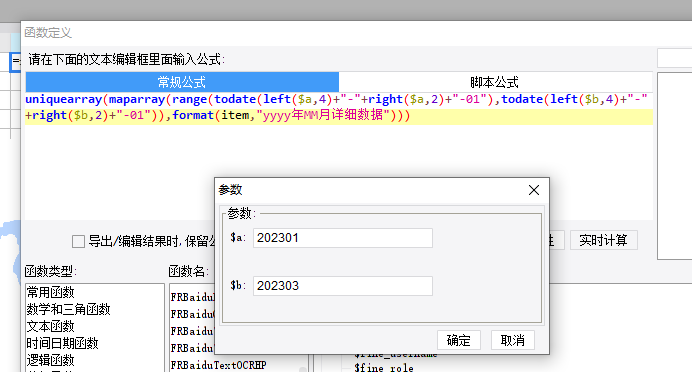Image resolution: width=692 pixels, height=372 pixels.
Task: Select 文本函数 category
Action: coord(50,326)
